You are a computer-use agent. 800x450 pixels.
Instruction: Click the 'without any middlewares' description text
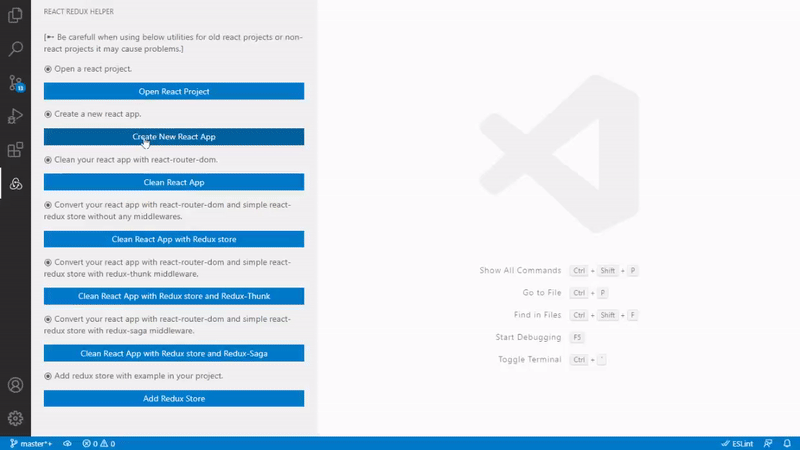167,211
